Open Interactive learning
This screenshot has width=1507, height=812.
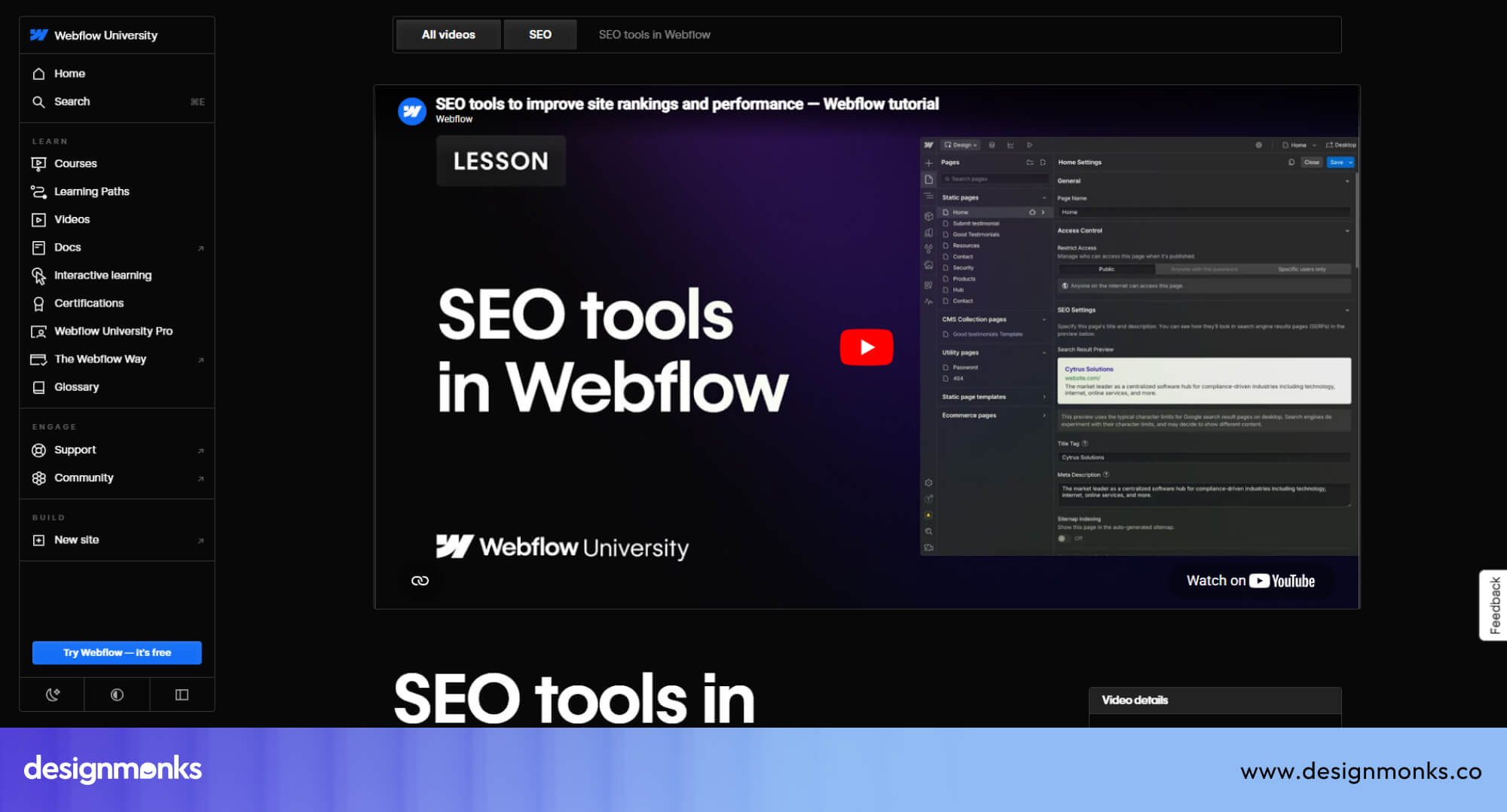pyautogui.click(x=117, y=275)
